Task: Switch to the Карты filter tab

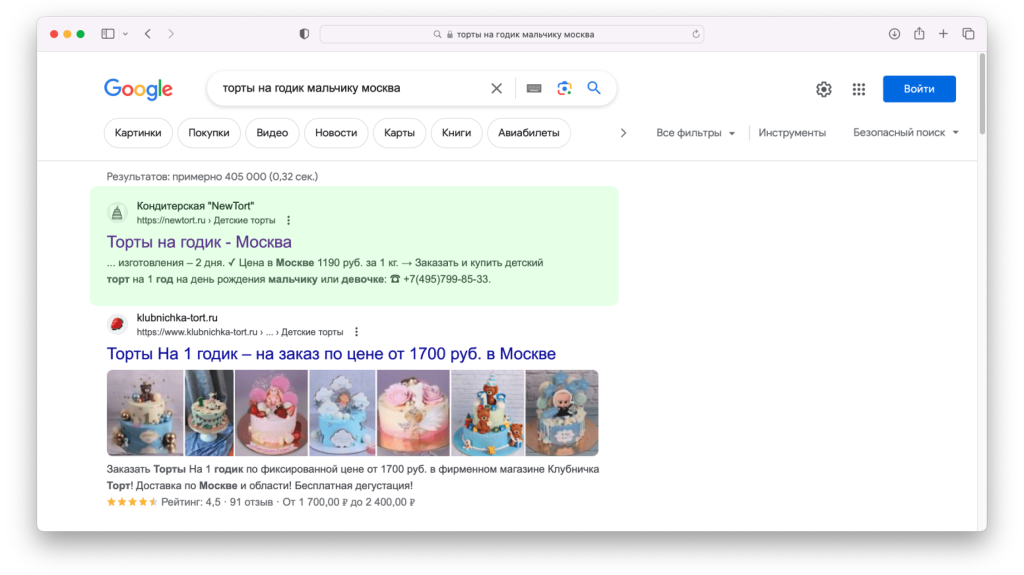Action: tap(399, 133)
